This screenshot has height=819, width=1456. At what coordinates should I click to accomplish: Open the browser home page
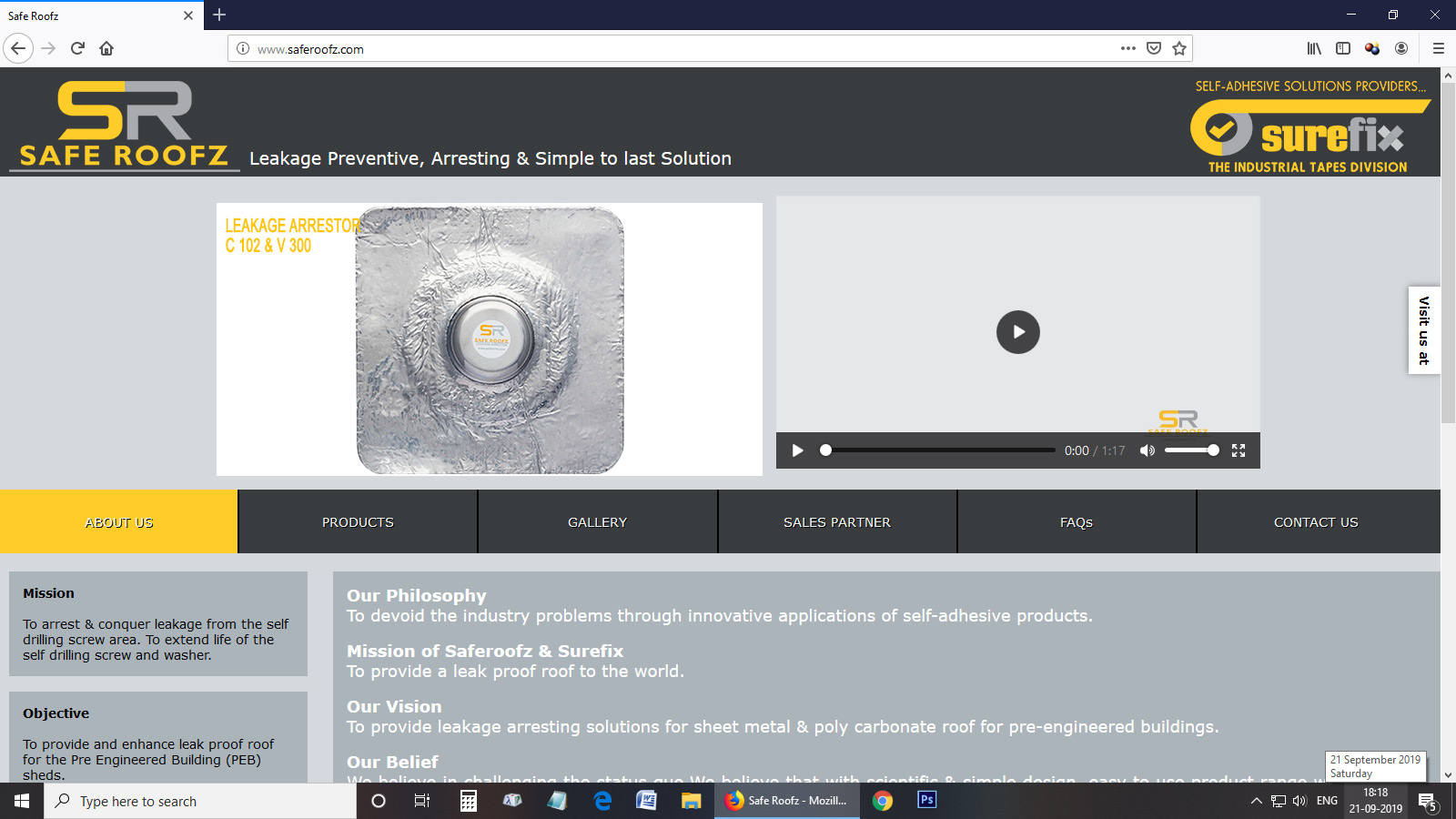click(106, 48)
